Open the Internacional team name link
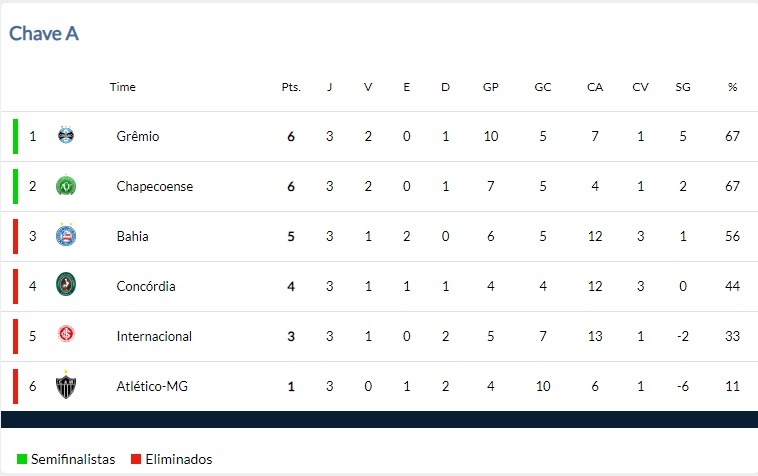 click(x=154, y=336)
